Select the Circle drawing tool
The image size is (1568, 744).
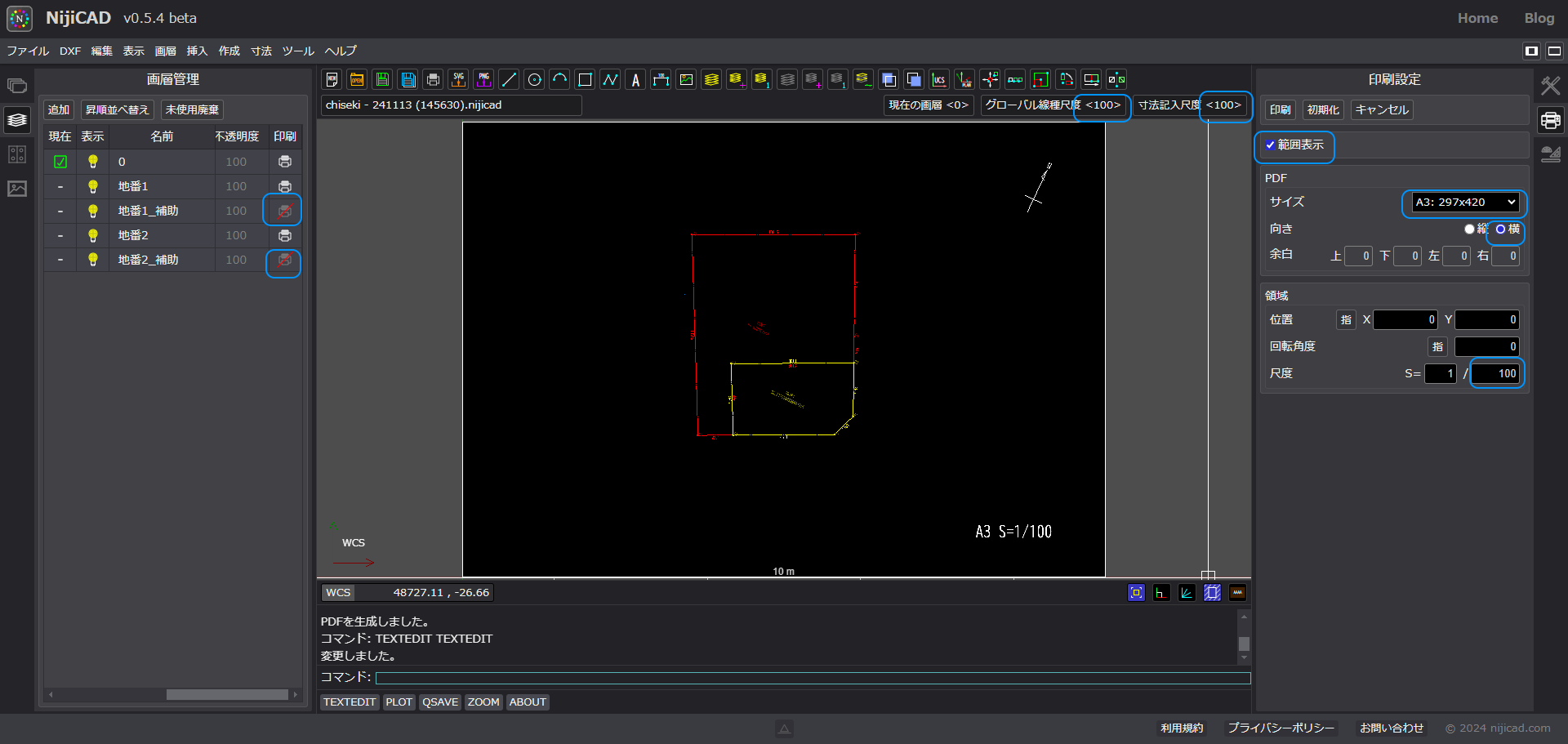coord(535,79)
